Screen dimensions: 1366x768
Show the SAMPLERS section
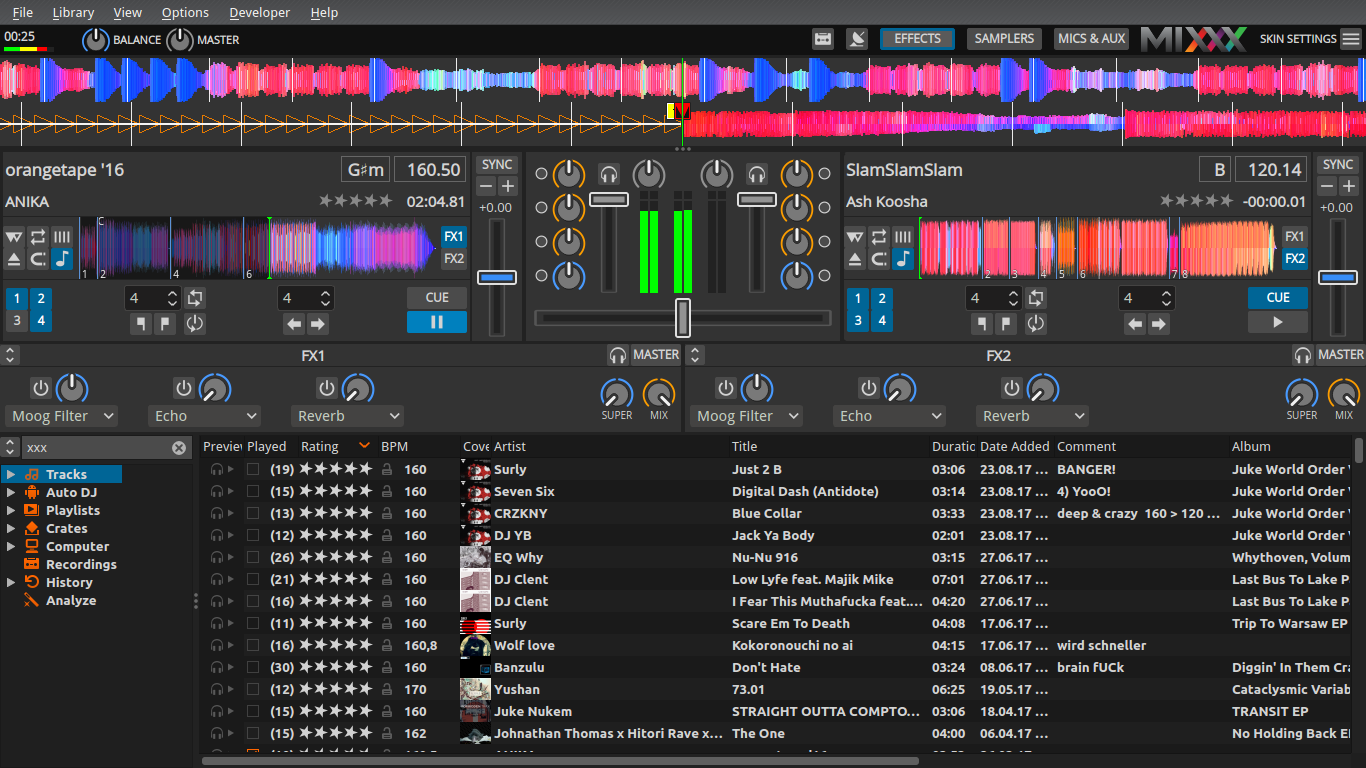click(x=1004, y=39)
